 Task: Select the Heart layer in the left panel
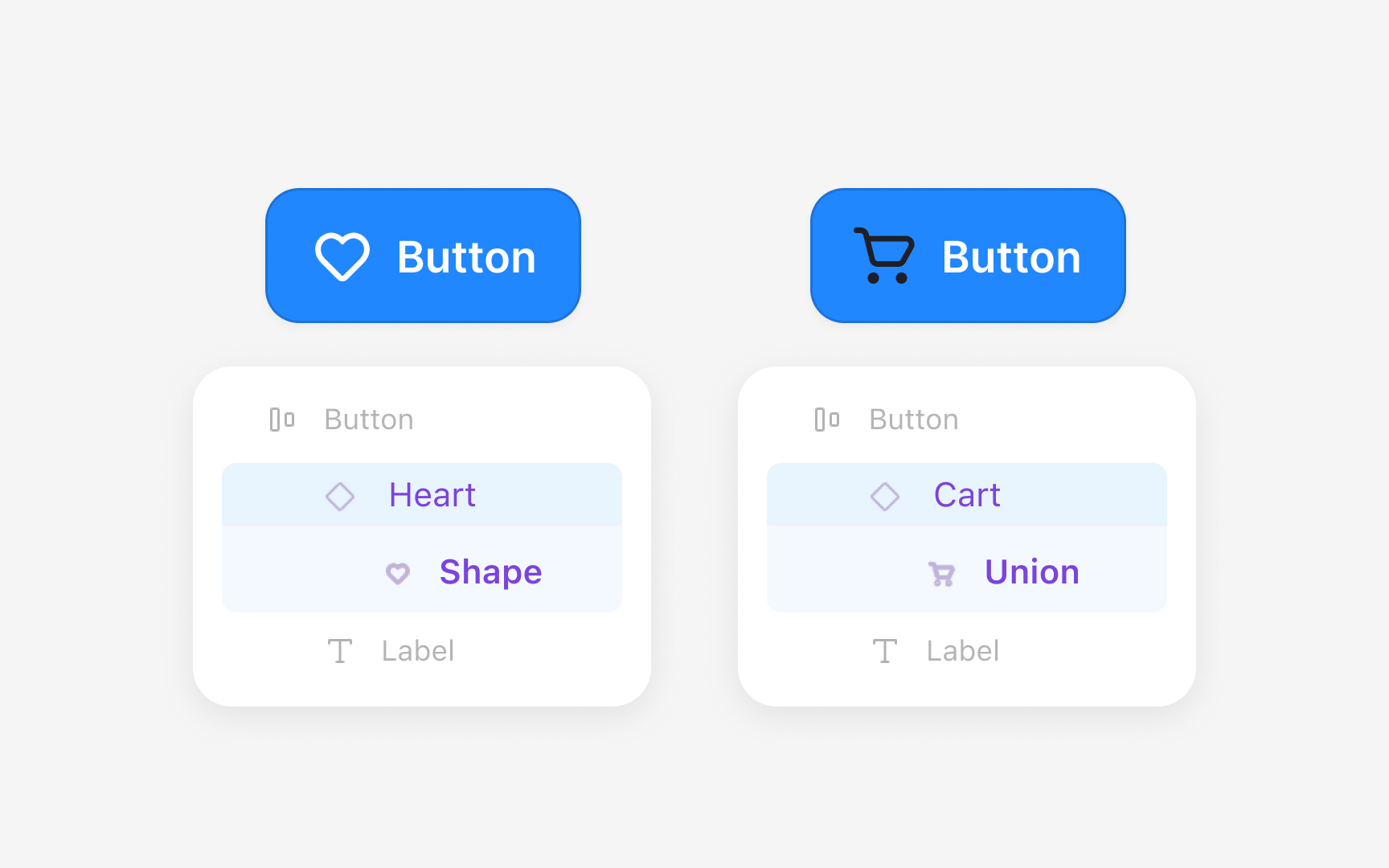tap(432, 495)
